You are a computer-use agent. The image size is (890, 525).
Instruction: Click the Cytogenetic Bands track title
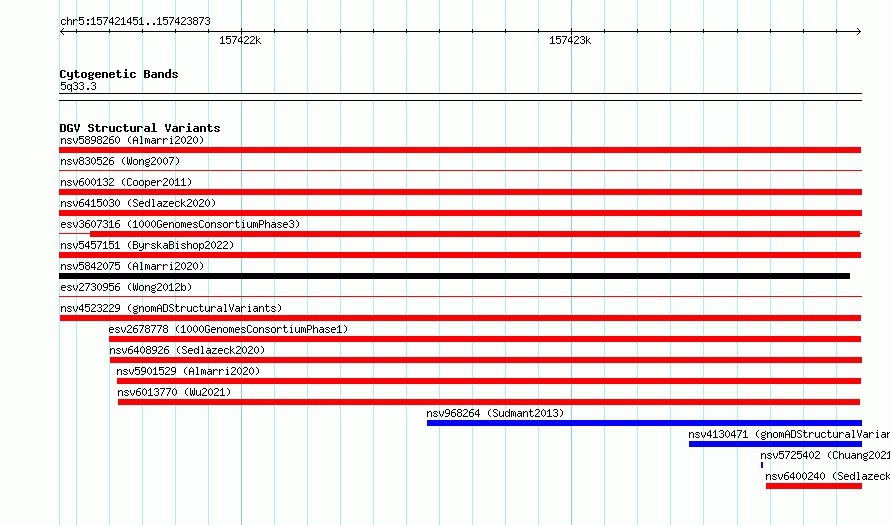coord(119,74)
